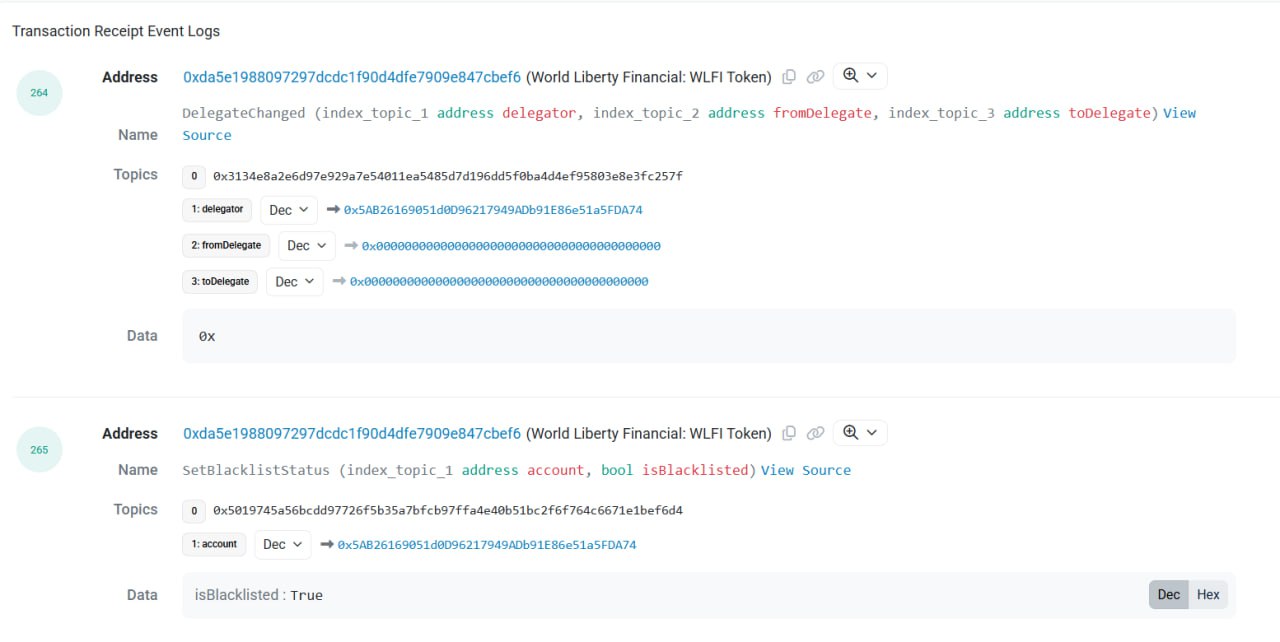The width and height of the screenshot is (1280, 642).
Task: Select Dec format for isBlacklisted data
Action: [x=1169, y=595]
